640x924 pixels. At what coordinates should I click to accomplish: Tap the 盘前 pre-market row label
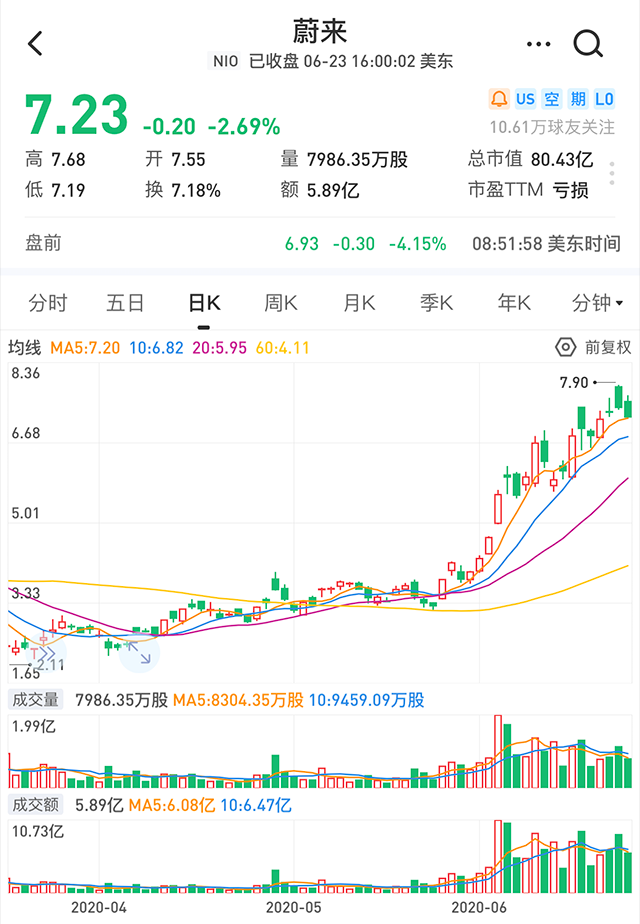click(43, 243)
